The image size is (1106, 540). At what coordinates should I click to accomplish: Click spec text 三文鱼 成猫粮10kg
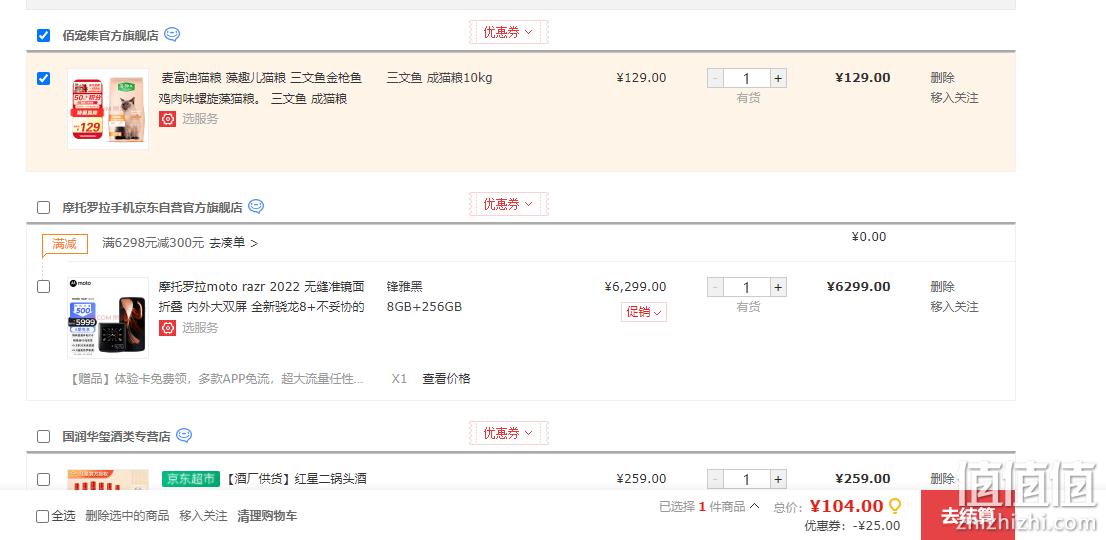[x=439, y=78]
